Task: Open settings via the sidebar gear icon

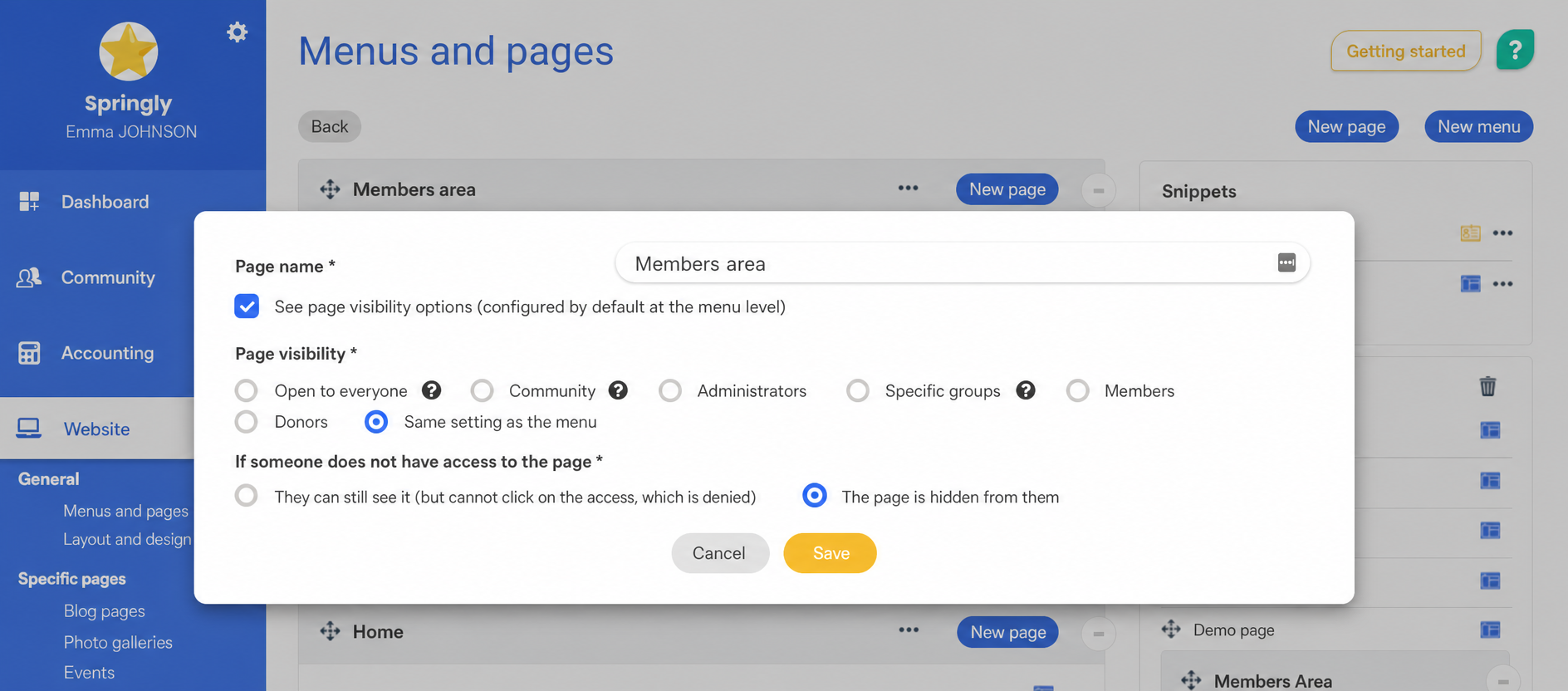Action: [x=238, y=32]
